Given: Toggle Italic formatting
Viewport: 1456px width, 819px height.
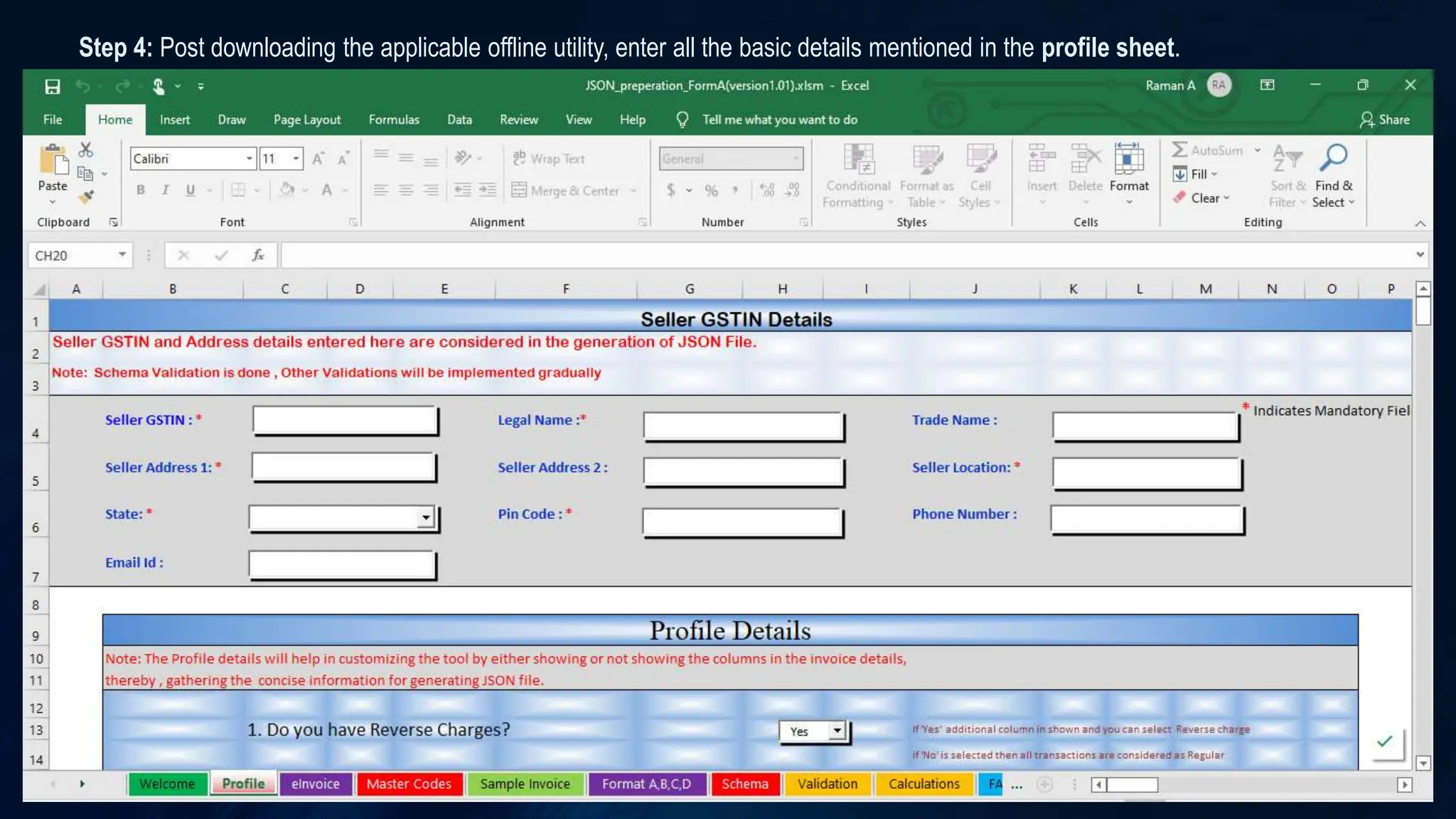Looking at the screenshot, I should [165, 190].
